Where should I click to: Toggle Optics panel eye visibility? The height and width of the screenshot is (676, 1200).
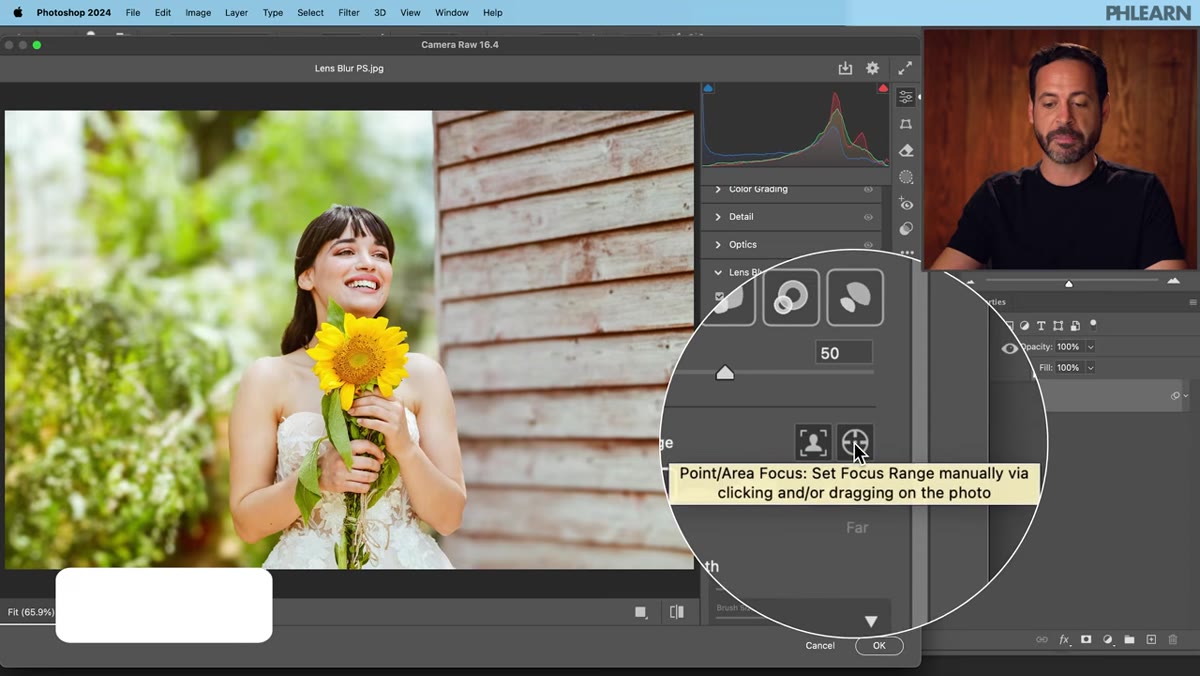tap(868, 245)
